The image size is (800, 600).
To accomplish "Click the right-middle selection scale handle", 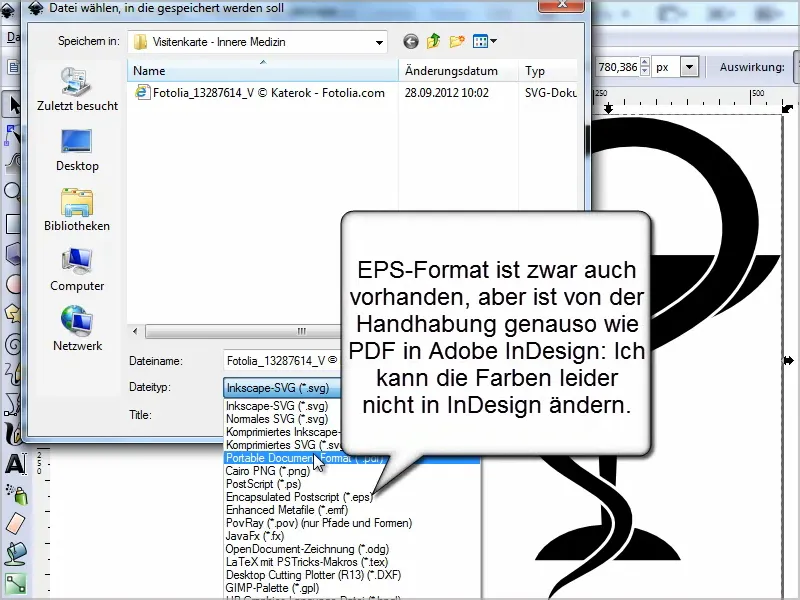I will coord(788,360).
